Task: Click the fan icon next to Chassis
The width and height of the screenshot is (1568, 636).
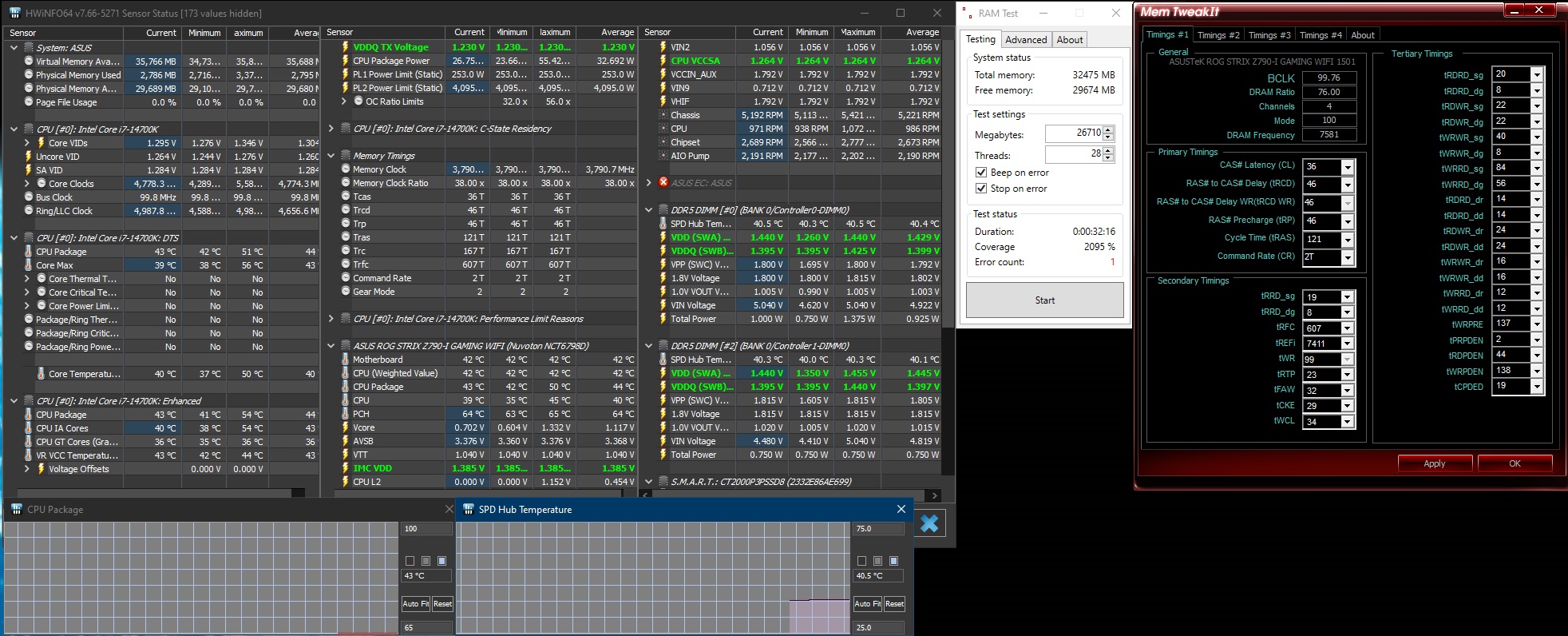Action: pos(663,115)
